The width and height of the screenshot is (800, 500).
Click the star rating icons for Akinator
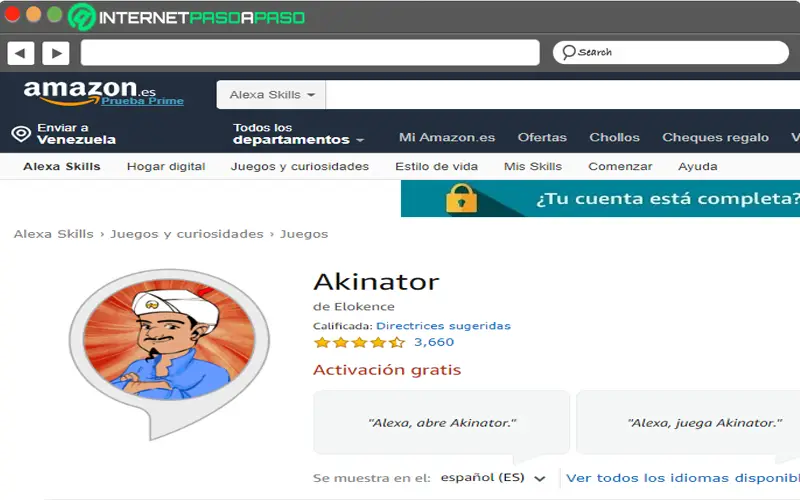pos(360,342)
